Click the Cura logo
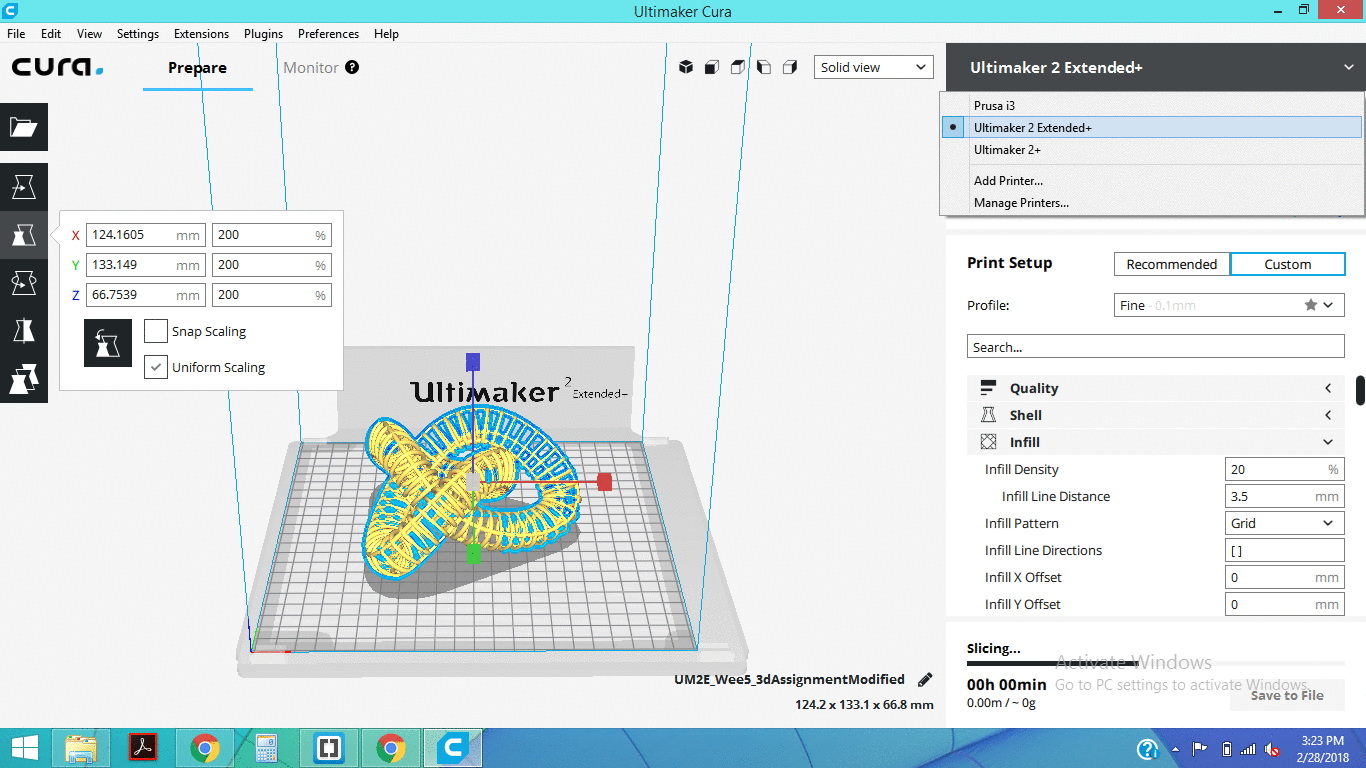Viewport: 1366px width, 768px height. click(x=58, y=67)
